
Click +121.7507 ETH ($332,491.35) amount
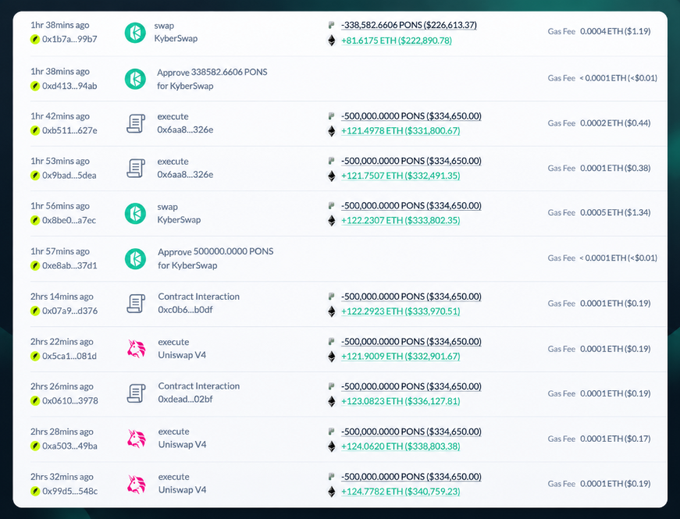click(x=401, y=176)
